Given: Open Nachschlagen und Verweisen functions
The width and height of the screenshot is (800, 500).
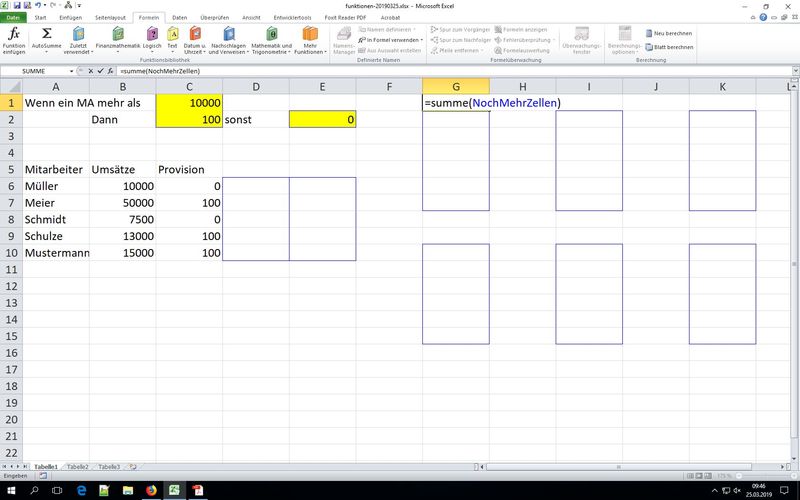Looking at the screenshot, I should point(229,41).
